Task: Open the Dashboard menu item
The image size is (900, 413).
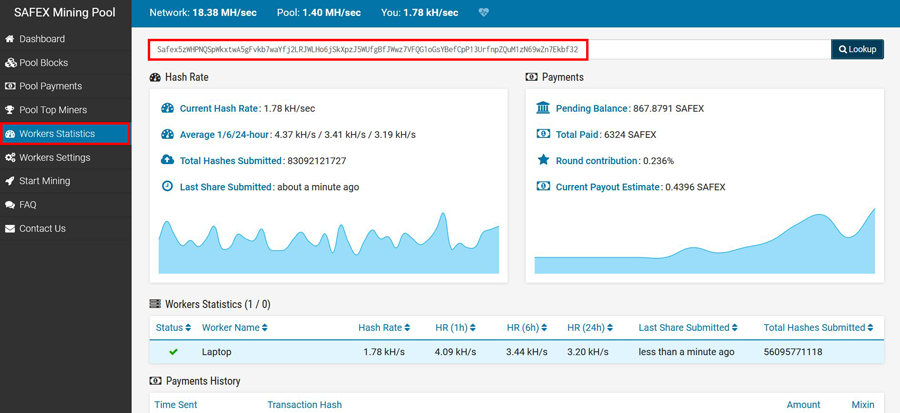Action: coord(65,39)
